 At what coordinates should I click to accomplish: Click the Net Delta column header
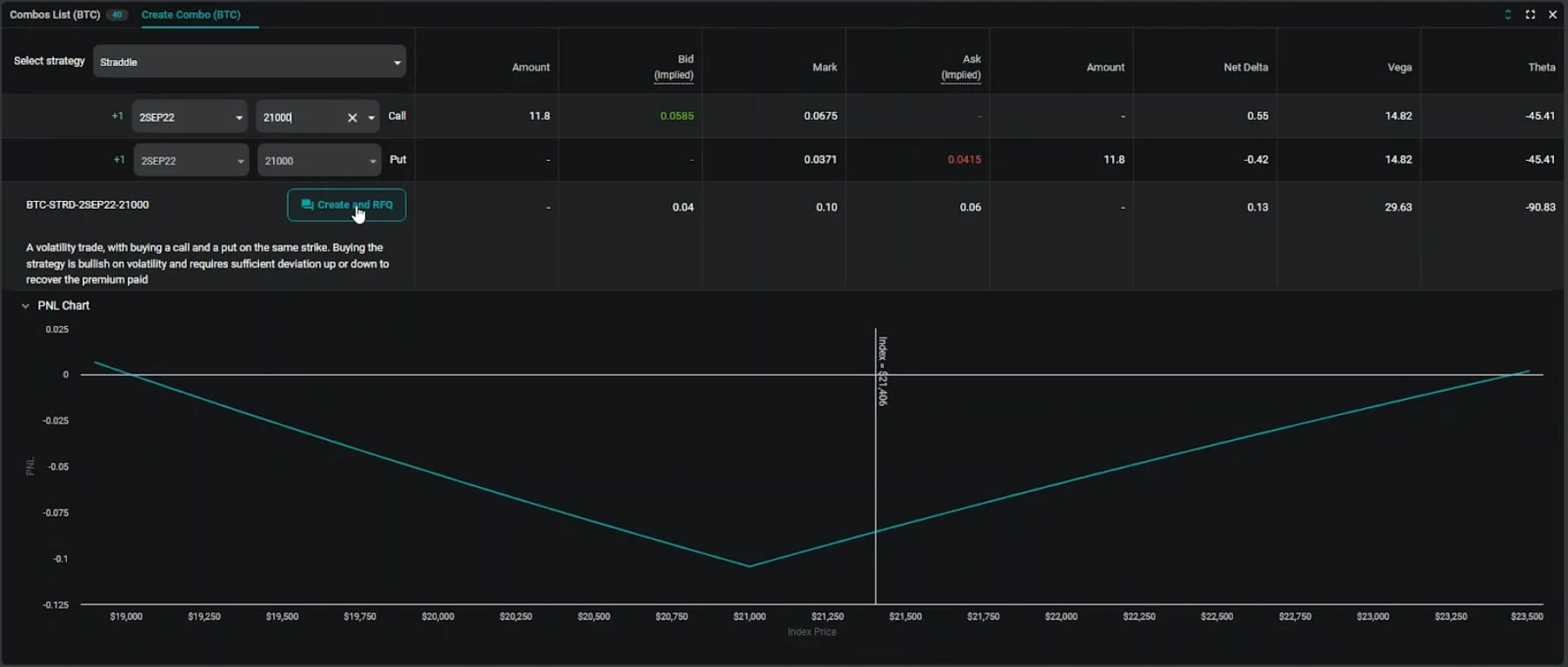coord(1245,67)
